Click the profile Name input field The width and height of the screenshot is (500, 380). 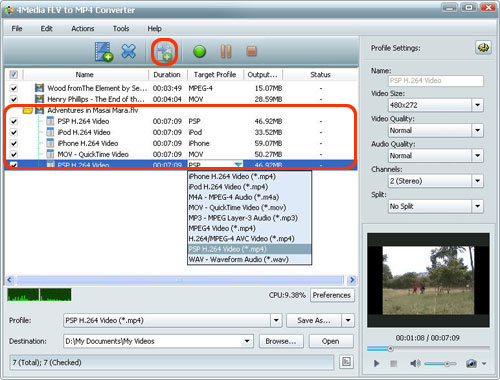click(x=436, y=80)
